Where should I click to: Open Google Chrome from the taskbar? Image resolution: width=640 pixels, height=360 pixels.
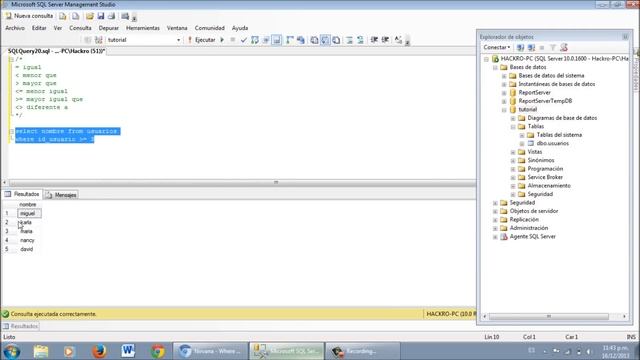click(158, 351)
